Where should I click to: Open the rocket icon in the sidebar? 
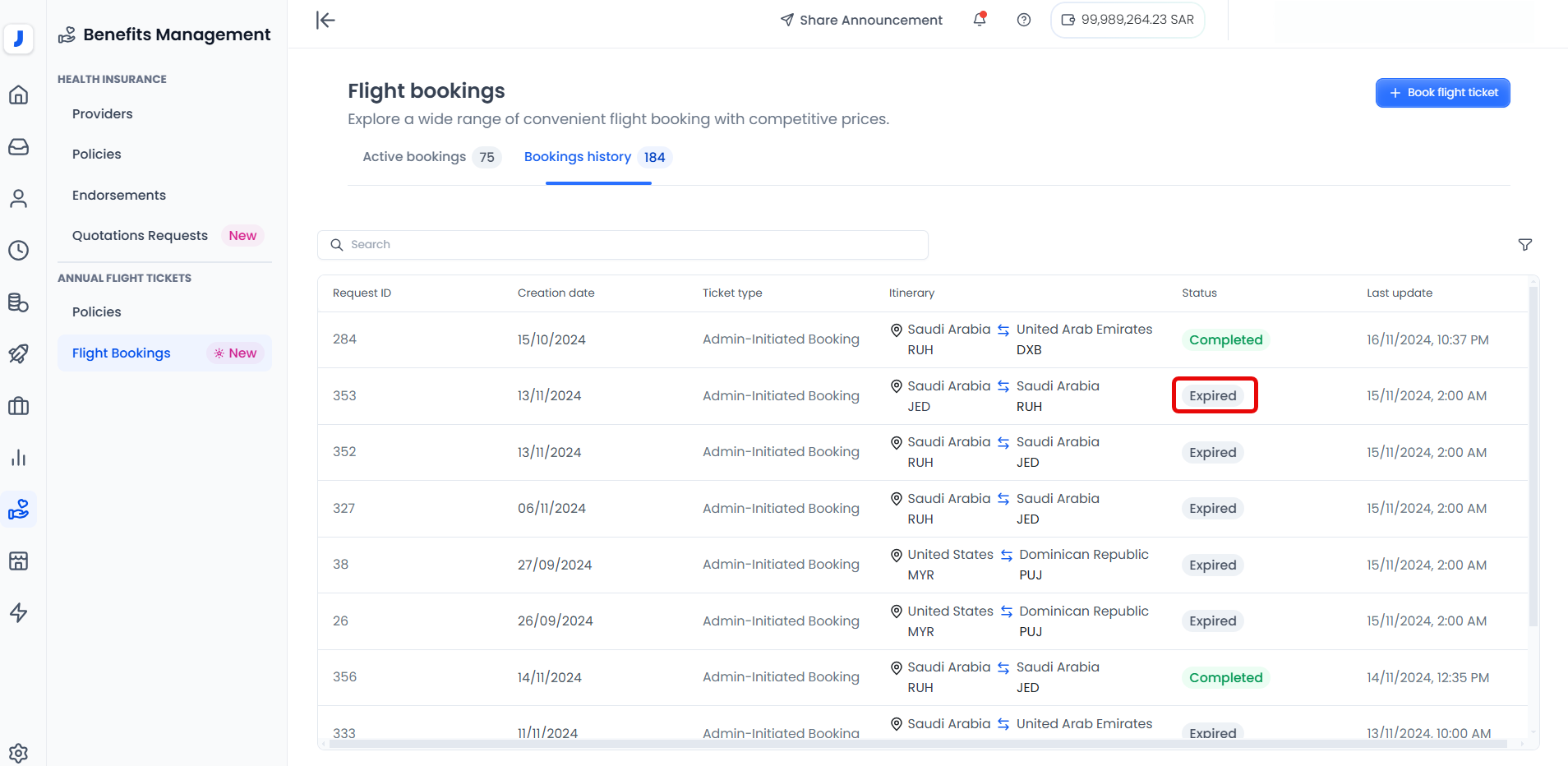[18, 354]
